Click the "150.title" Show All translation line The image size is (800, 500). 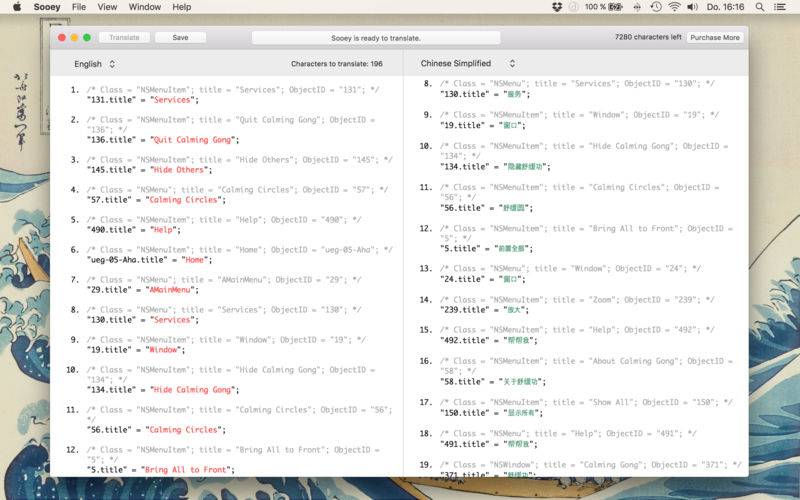(491, 413)
